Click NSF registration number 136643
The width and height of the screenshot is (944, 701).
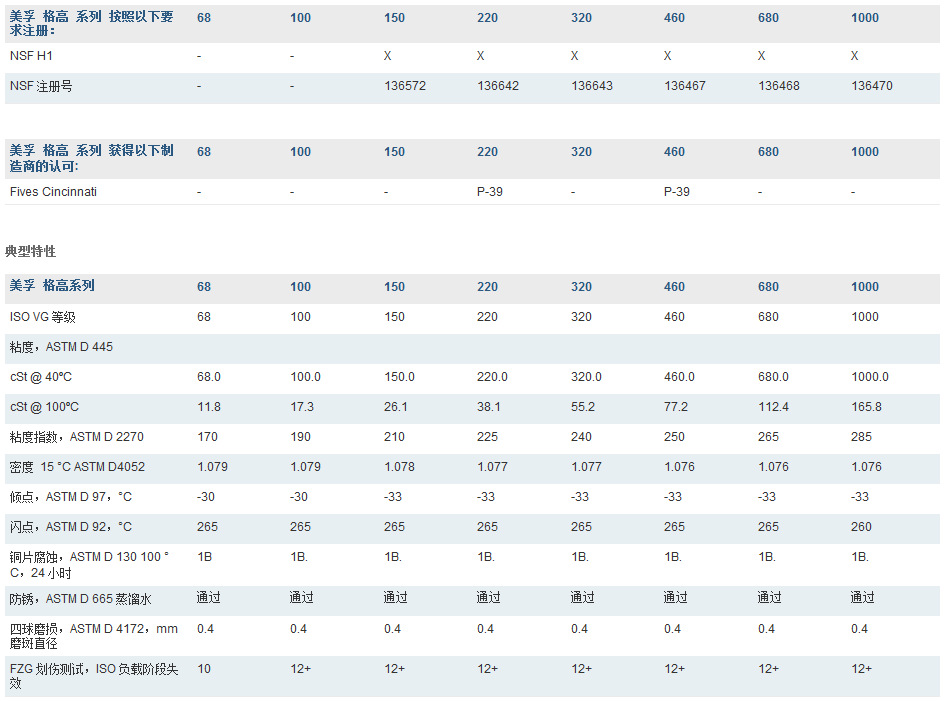(x=592, y=86)
